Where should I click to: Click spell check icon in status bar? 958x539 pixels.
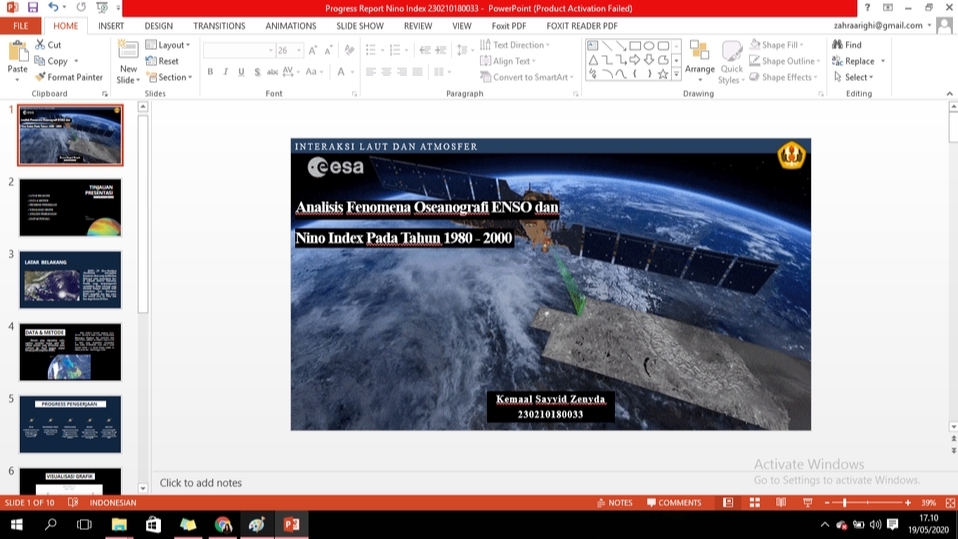coord(73,502)
